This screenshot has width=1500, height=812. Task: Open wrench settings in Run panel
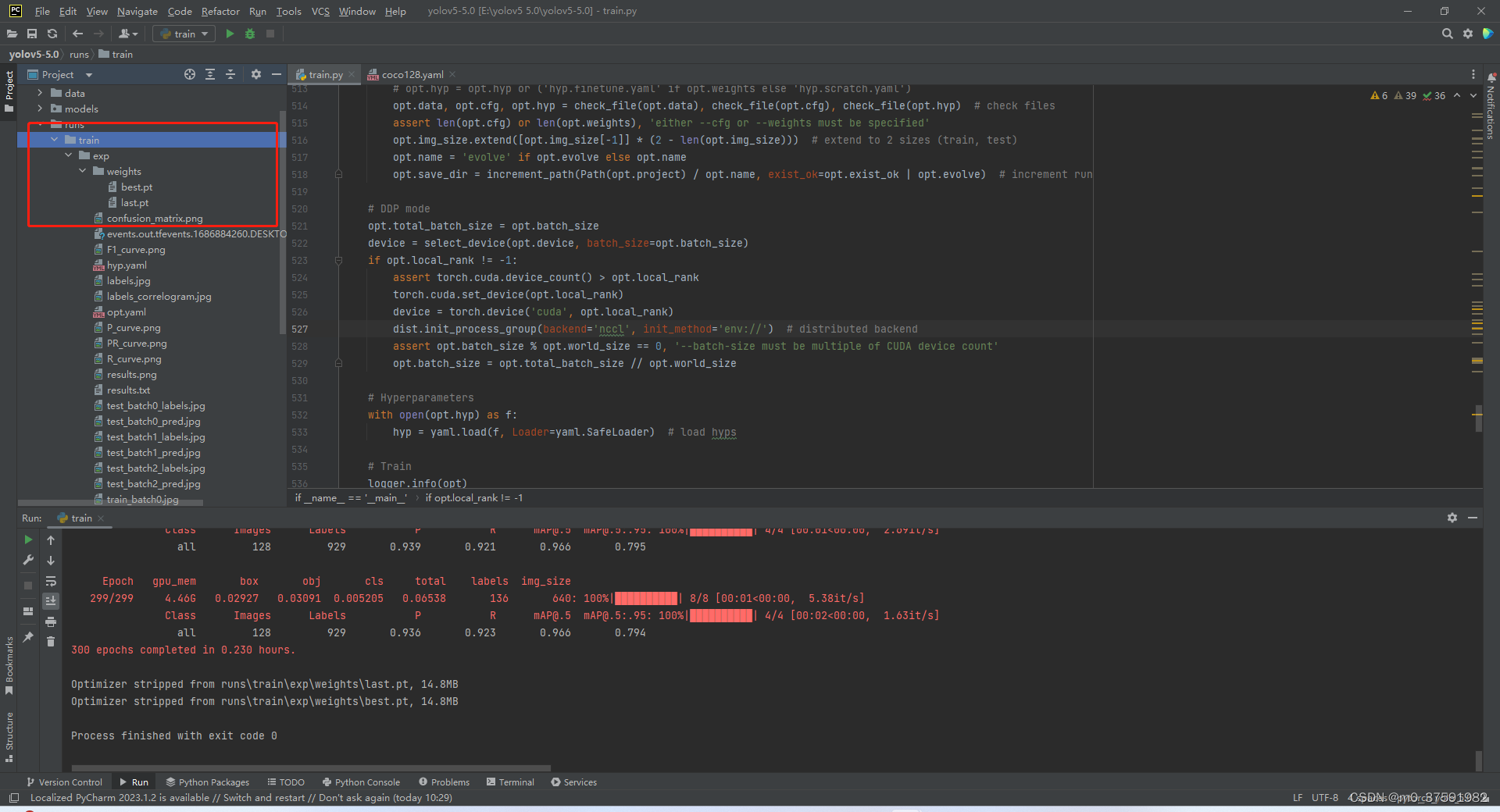[28, 560]
